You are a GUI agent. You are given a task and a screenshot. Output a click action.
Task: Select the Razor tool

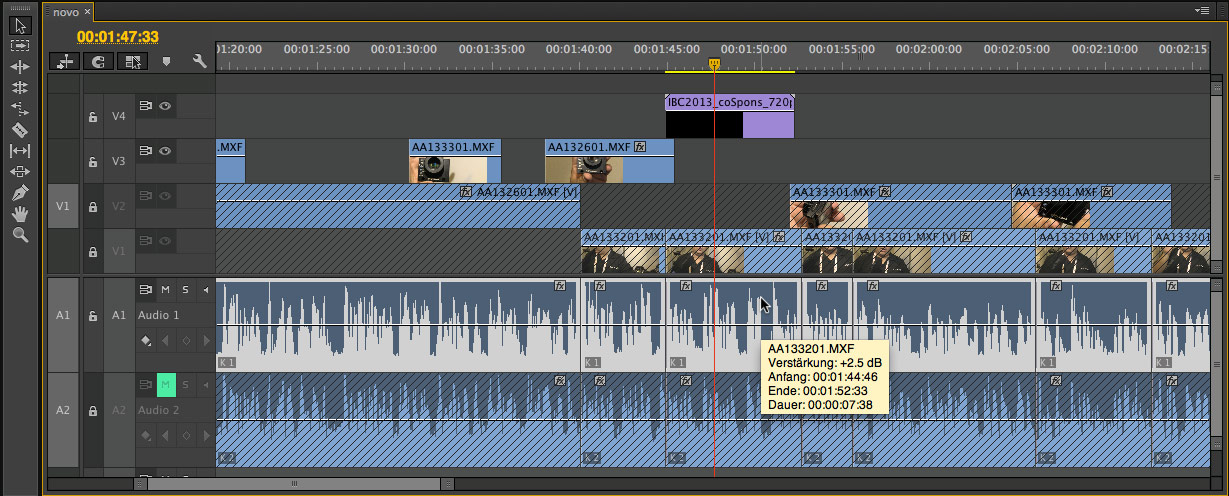tap(19, 129)
